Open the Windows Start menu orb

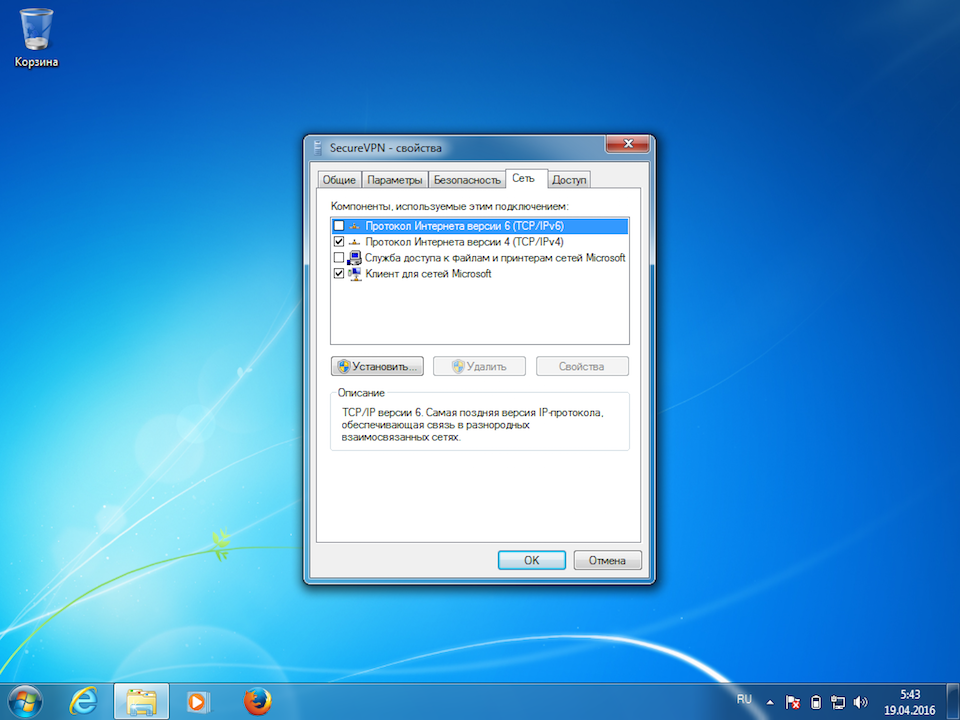[25, 702]
